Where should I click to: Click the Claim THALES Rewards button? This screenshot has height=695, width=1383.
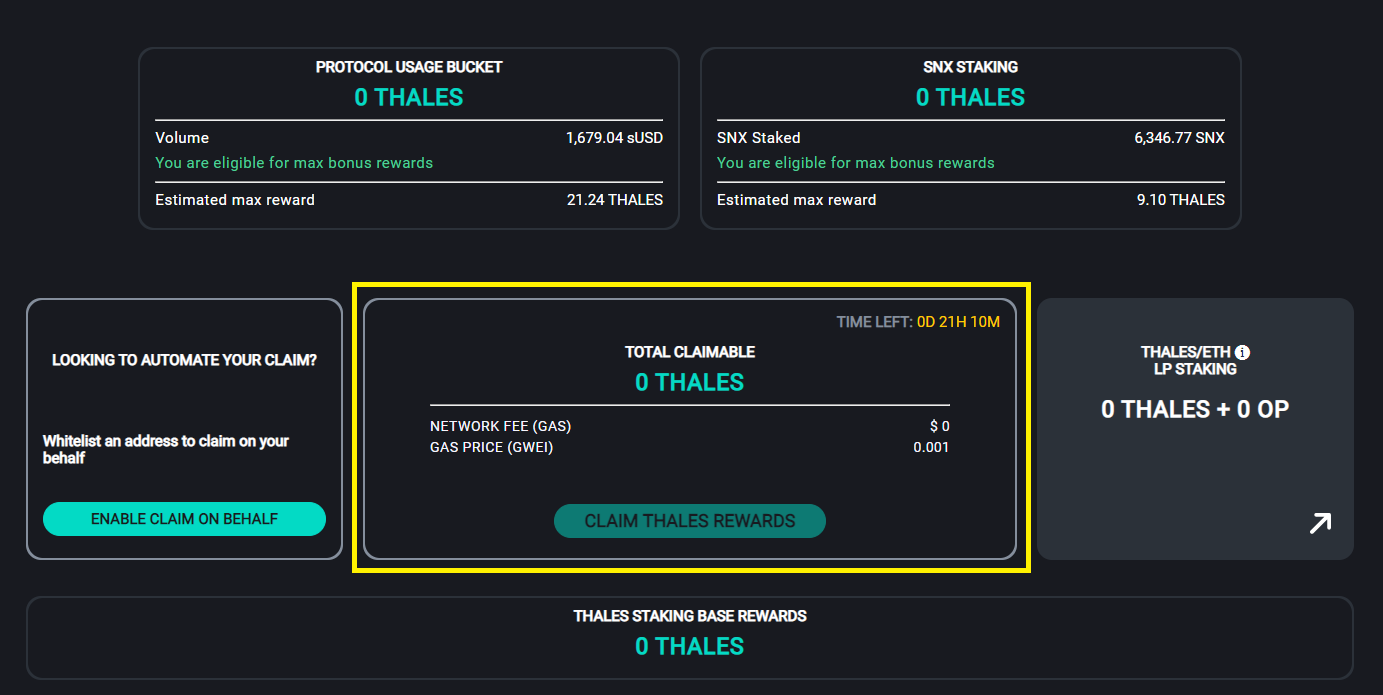click(690, 521)
